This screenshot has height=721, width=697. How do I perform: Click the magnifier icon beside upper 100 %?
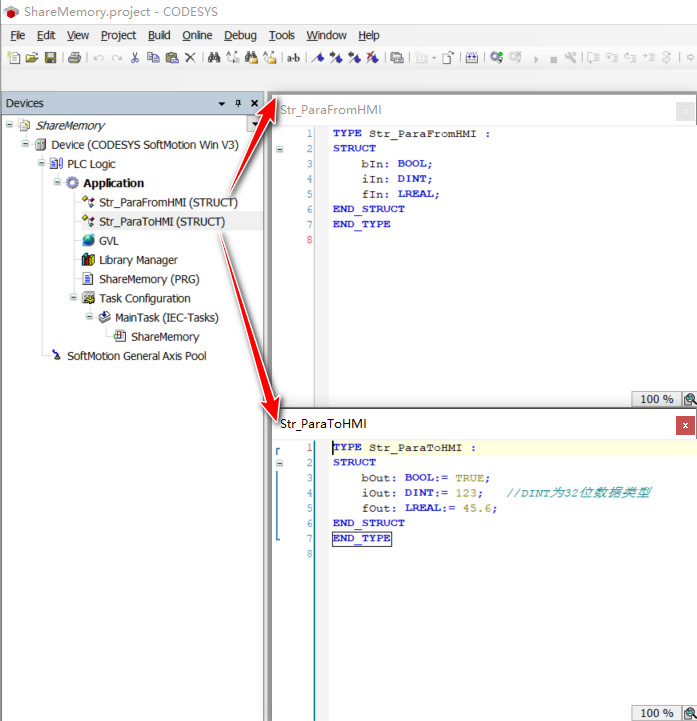(689, 399)
